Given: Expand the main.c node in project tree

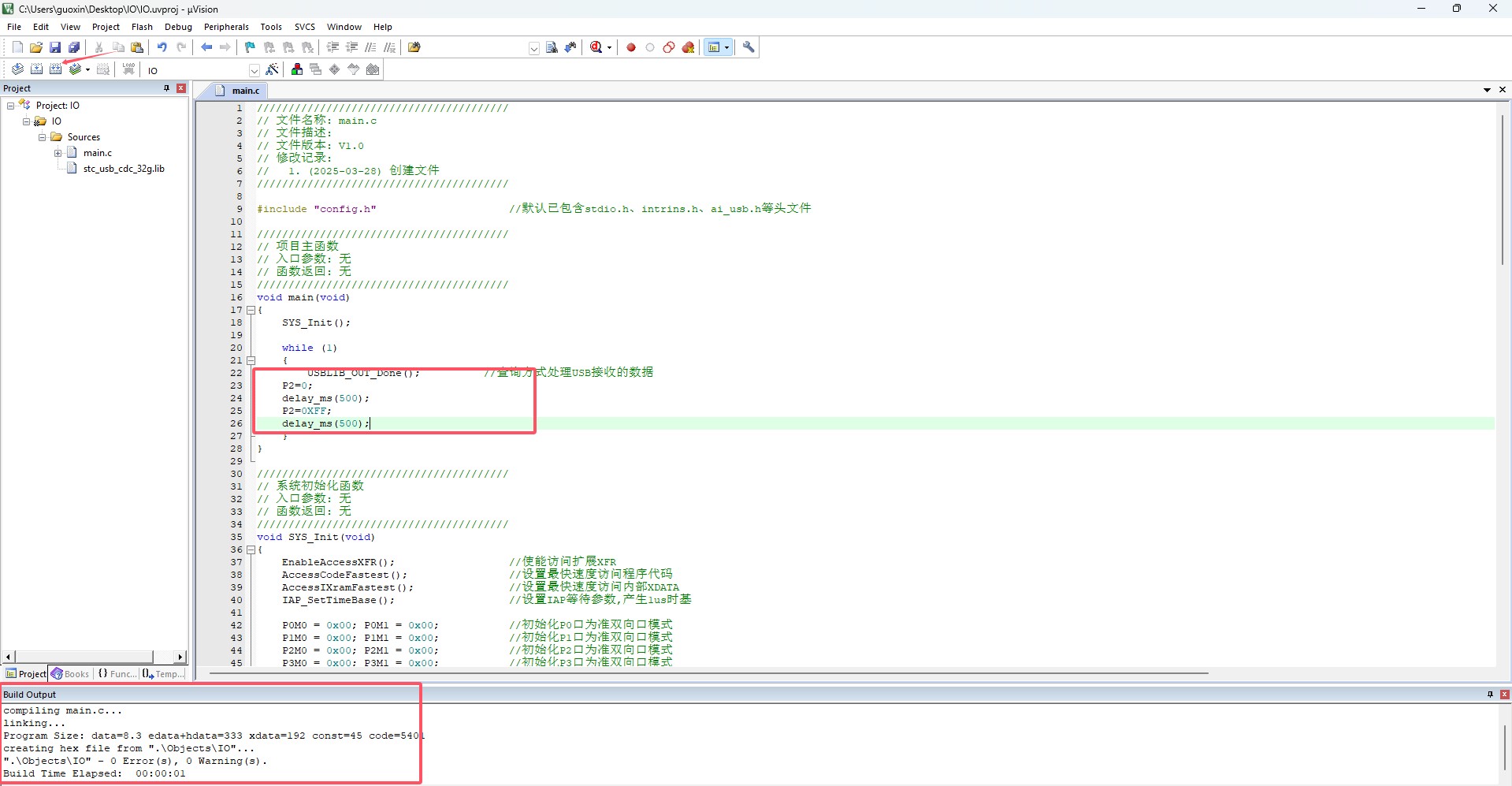Looking at the screenshot, I should coord(58,153).
